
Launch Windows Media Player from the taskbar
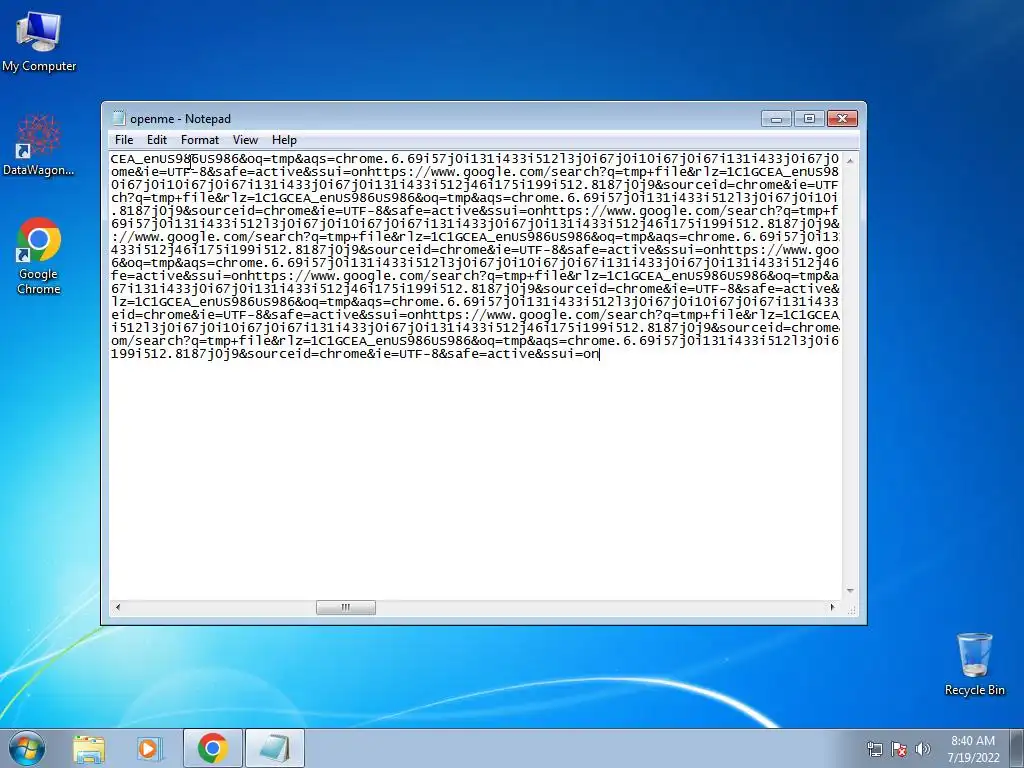150,749
